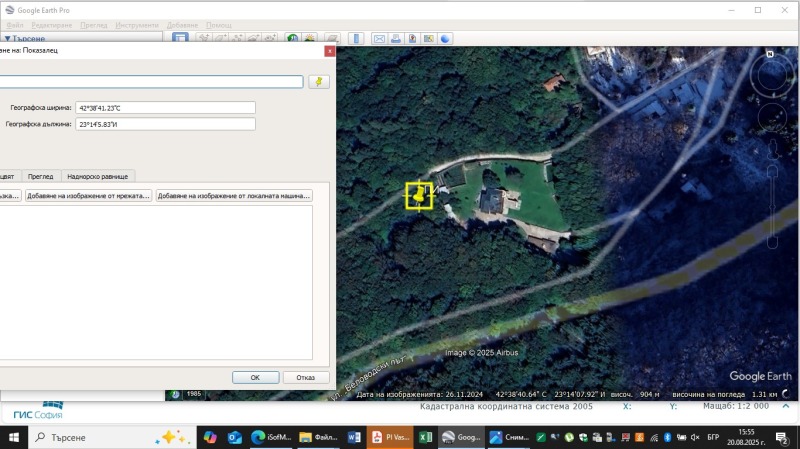Click the ruler measurement tool icon
The image size is (800, 449).
click(x=357, y=39)
